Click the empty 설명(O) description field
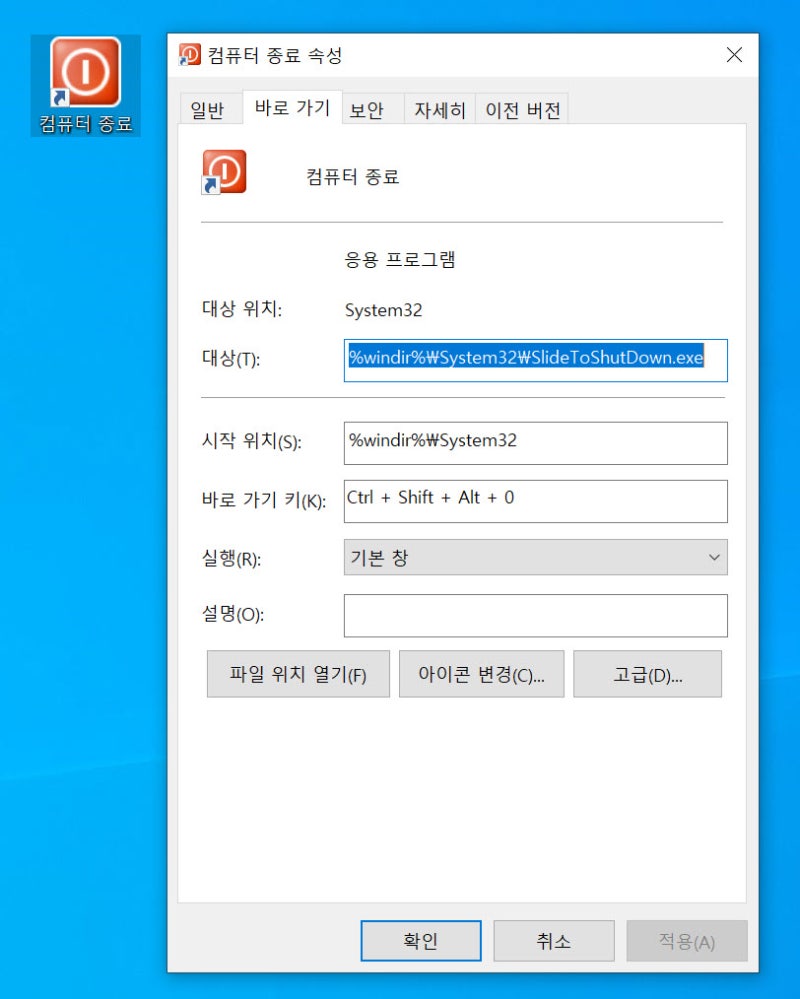Screen dimensions: 800x999 point(535,615)
